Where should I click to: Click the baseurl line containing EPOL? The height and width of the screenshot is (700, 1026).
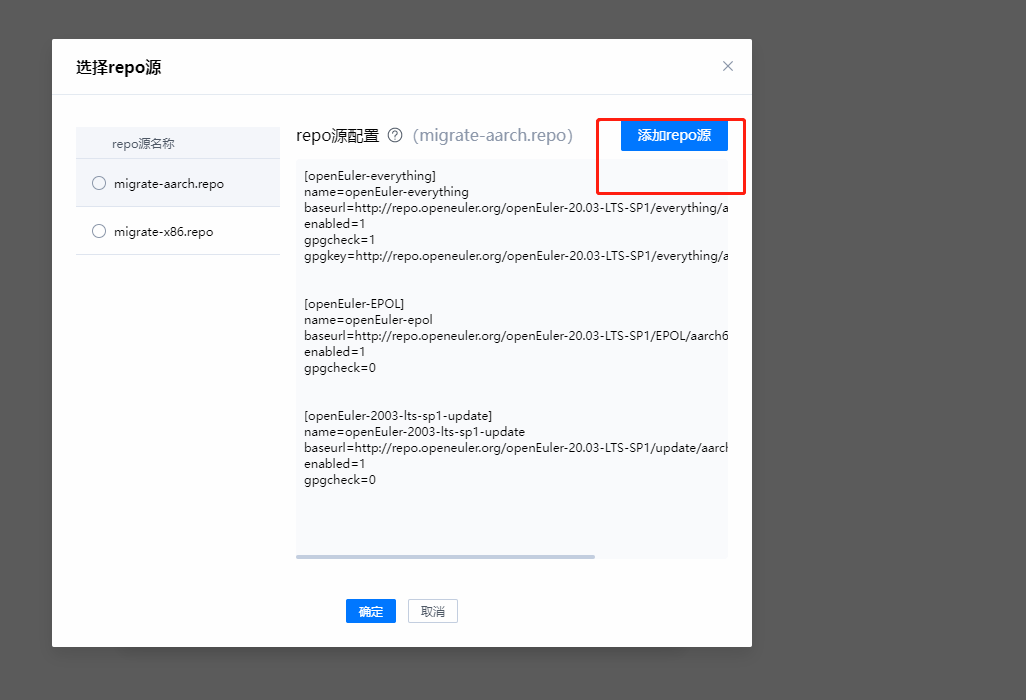coord(516,336)
